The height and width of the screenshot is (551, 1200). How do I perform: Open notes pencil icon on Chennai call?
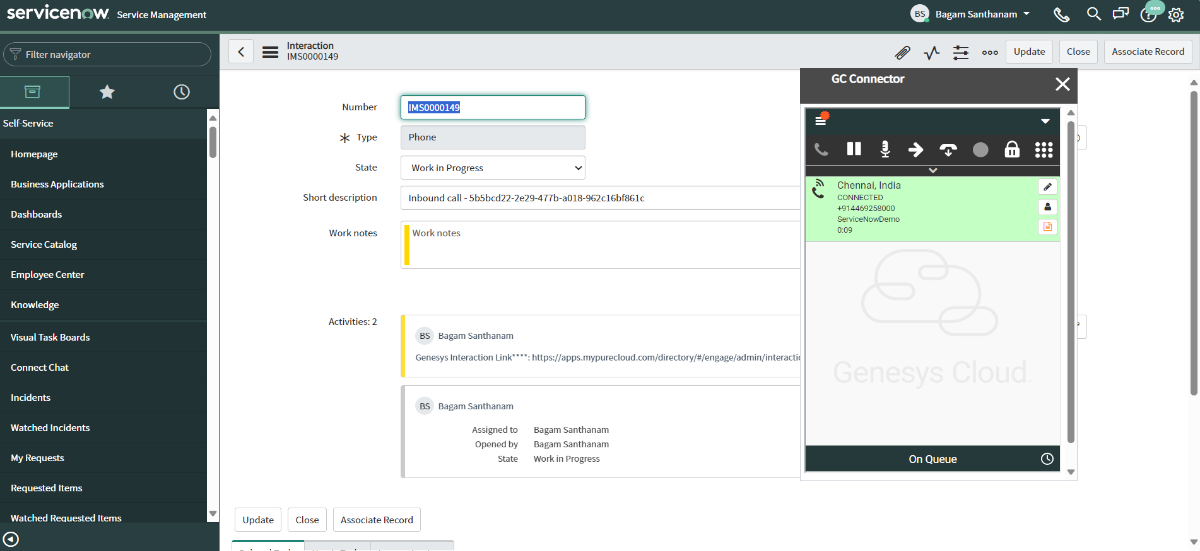1047,186
